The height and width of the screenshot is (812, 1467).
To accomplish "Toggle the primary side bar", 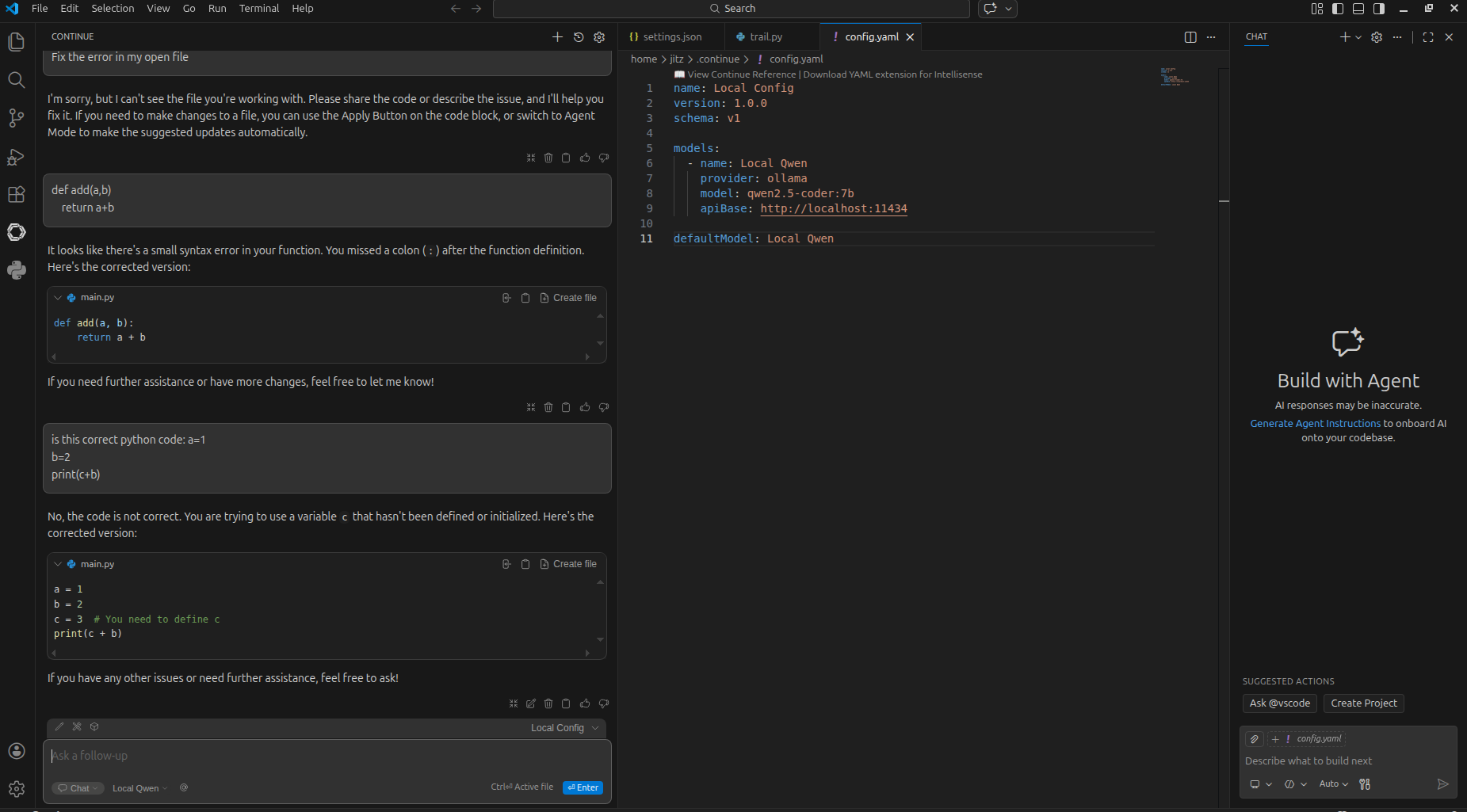I will point(1338,9).
